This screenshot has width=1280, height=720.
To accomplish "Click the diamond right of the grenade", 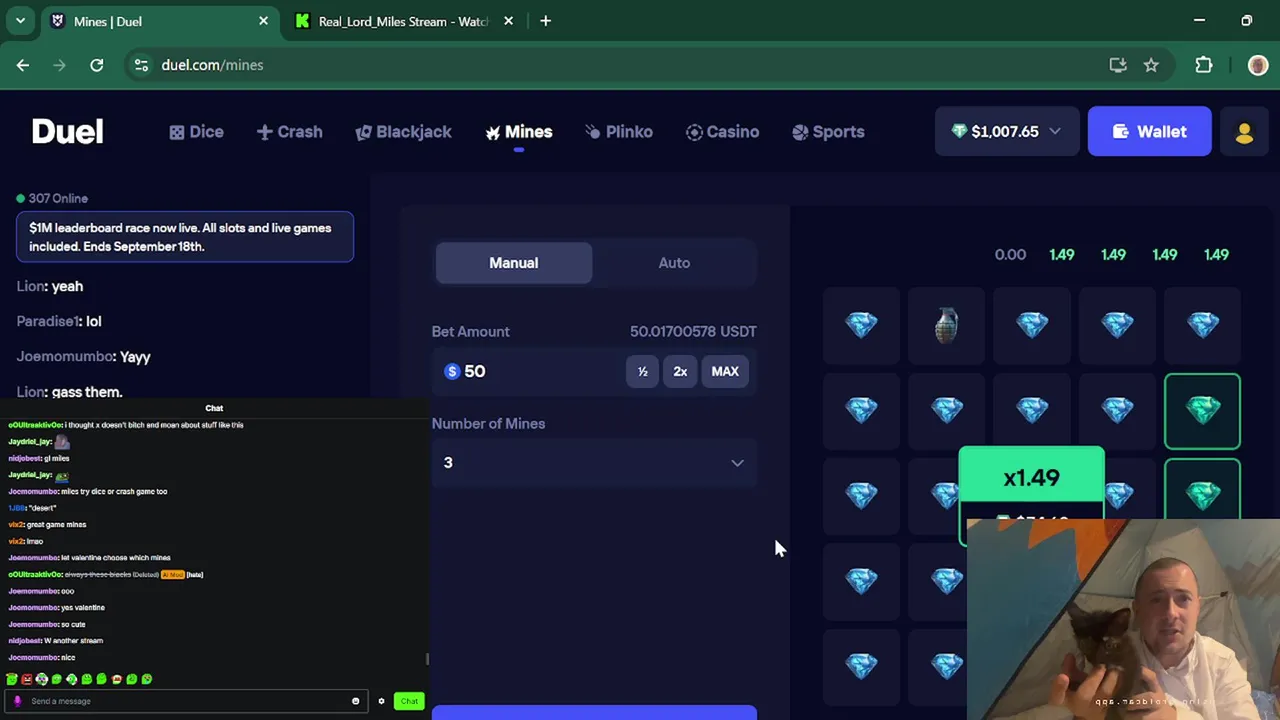I will pos(1032,325).
